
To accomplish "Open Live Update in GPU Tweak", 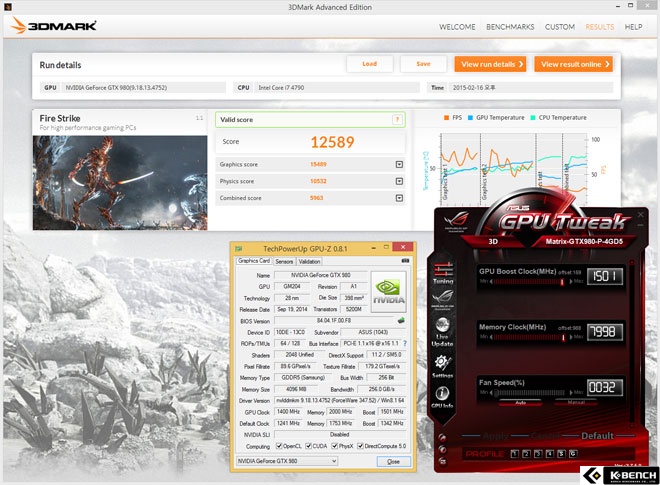I will (x=442, y=331).
